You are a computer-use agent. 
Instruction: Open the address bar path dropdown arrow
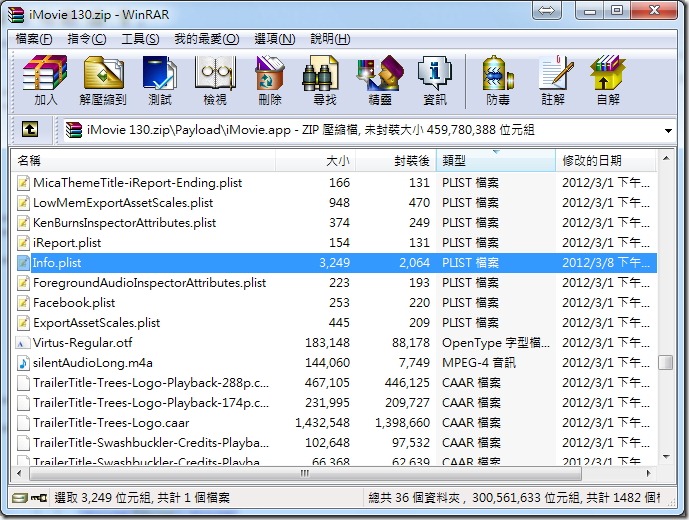click(x=668, y=131)
